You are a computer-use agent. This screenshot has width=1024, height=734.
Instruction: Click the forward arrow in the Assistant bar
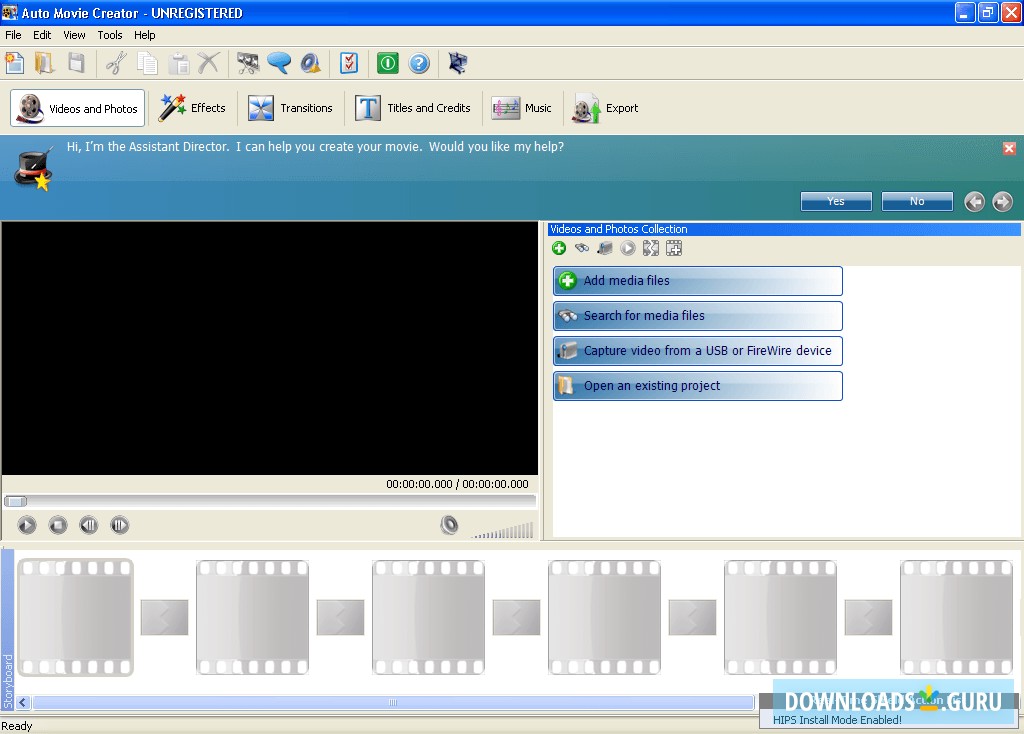click(x=1002, y=201)
